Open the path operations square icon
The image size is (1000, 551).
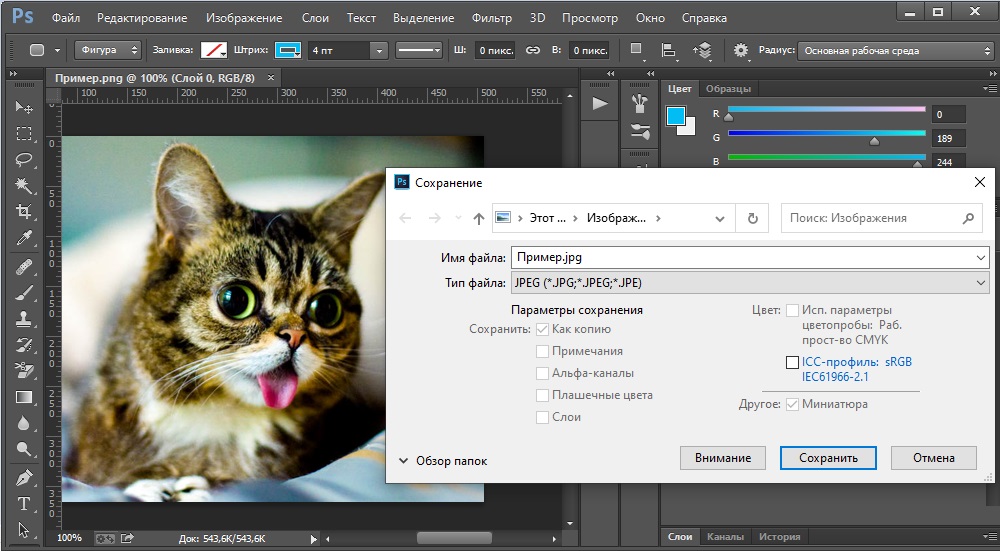point(636,50)
